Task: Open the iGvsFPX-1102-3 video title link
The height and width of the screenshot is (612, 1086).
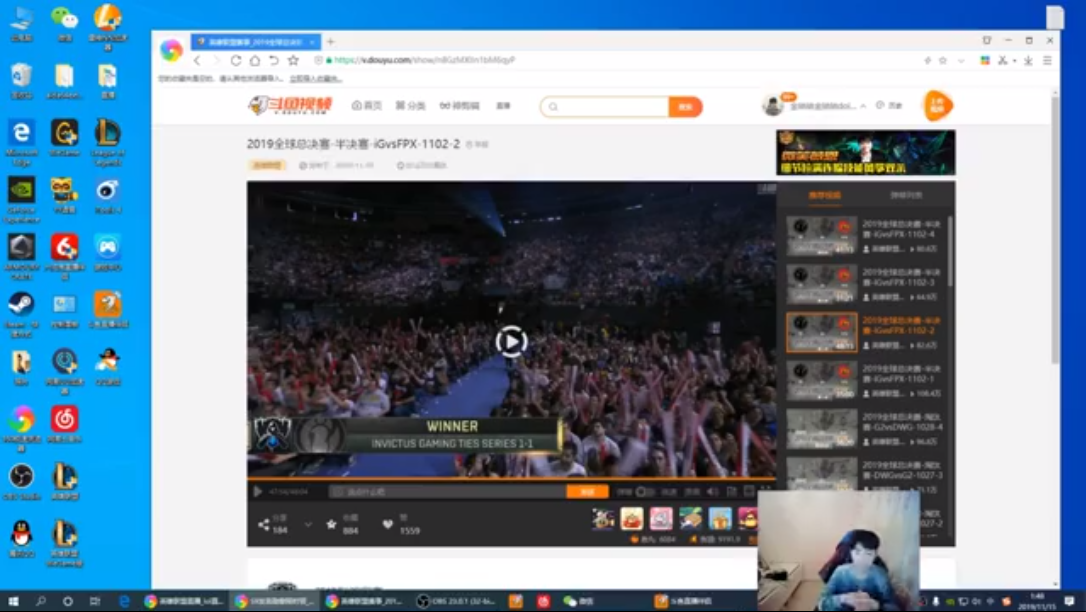Action: click(x=901, y=277)
